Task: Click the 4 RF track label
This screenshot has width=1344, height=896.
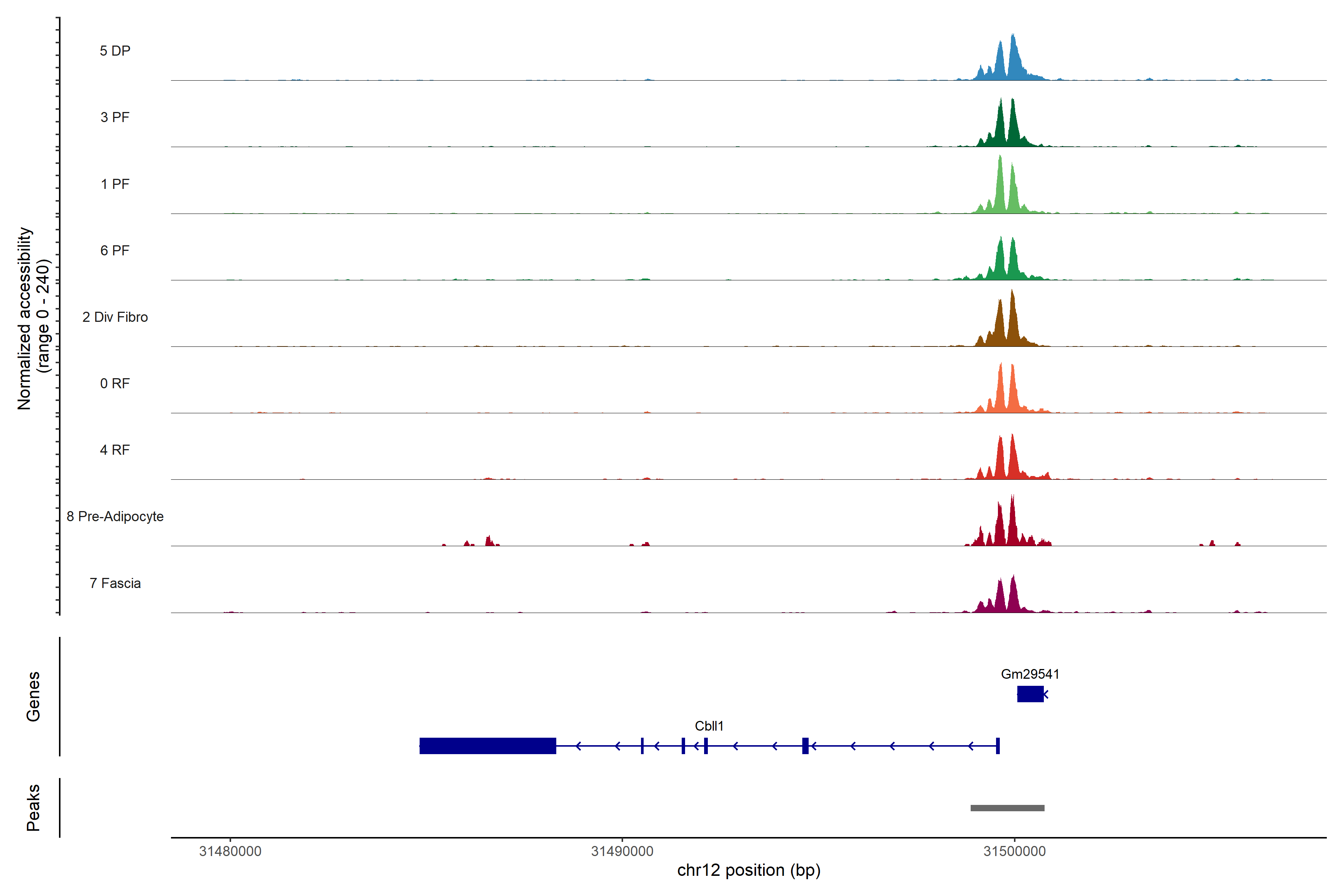Action: point(115,450)
